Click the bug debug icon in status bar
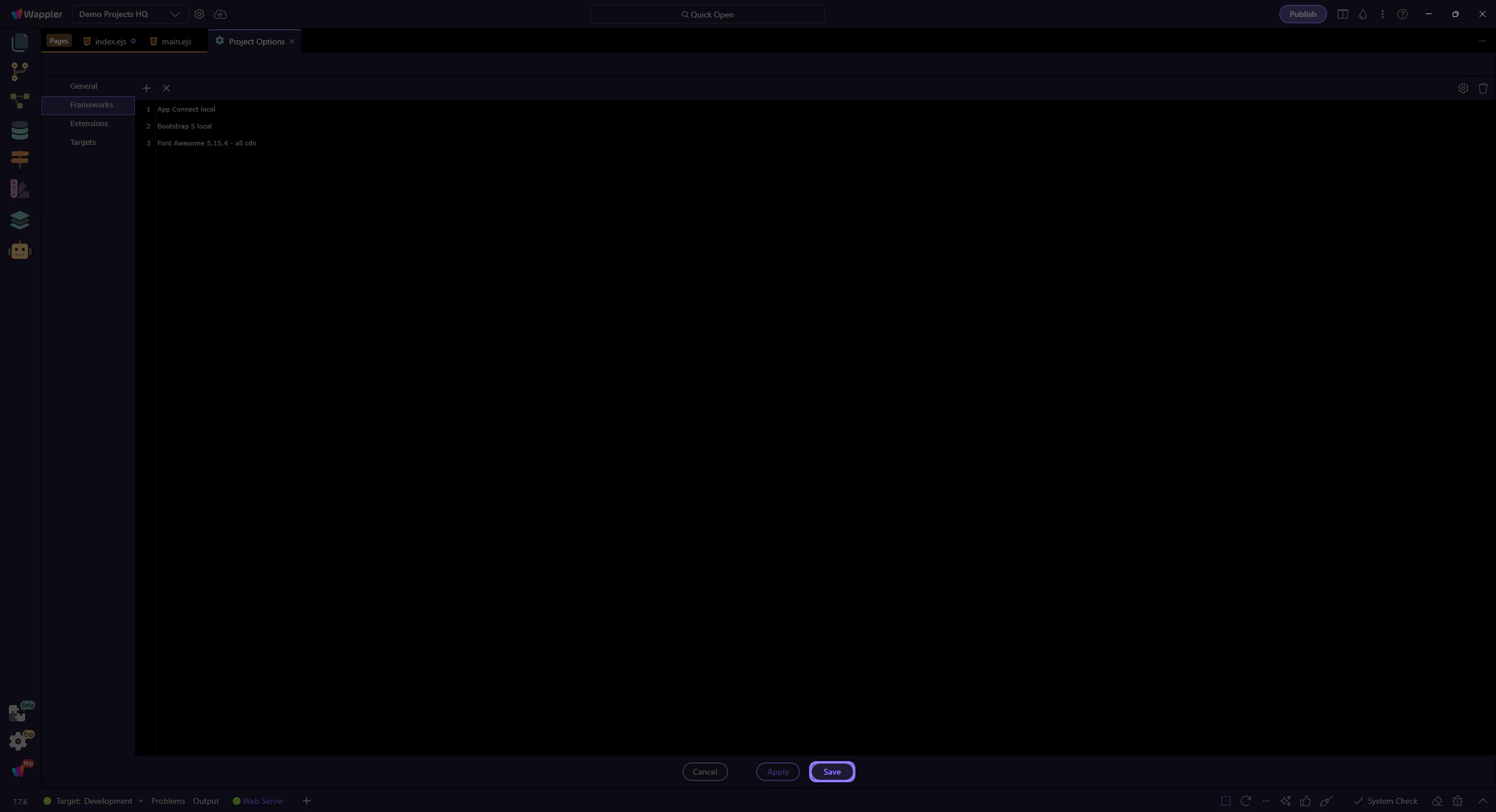Image resolution: width=1496 pixels, height=812 pixels. click(x=1457, y=801)
